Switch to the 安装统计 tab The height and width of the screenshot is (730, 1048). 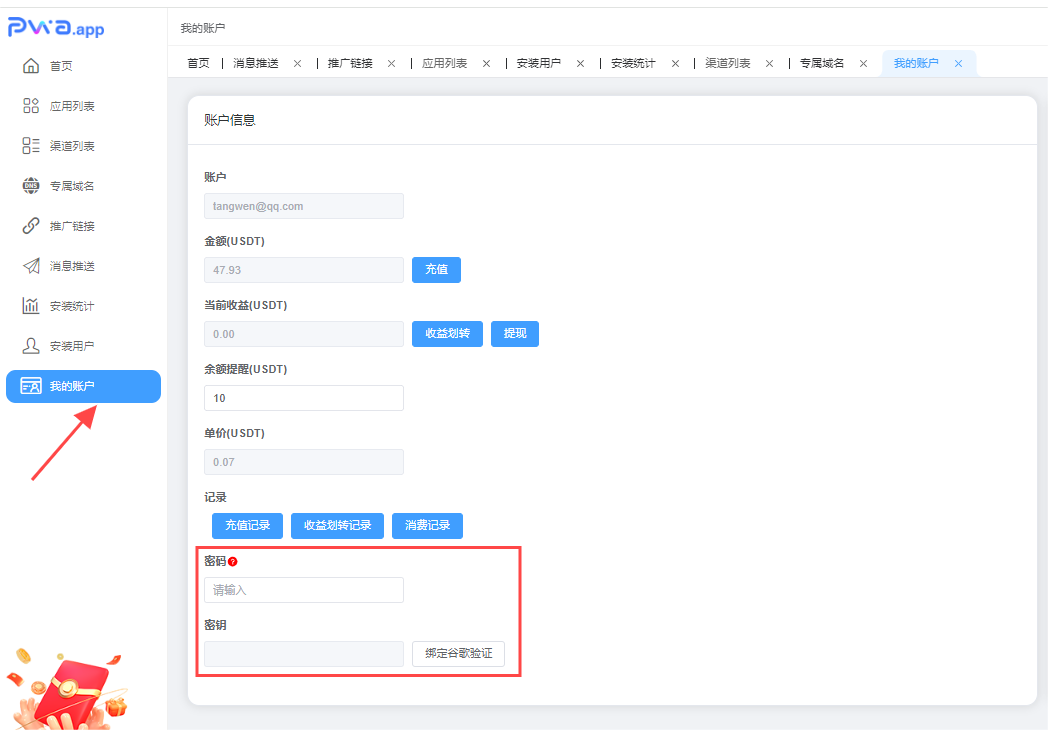coord(633,63)
